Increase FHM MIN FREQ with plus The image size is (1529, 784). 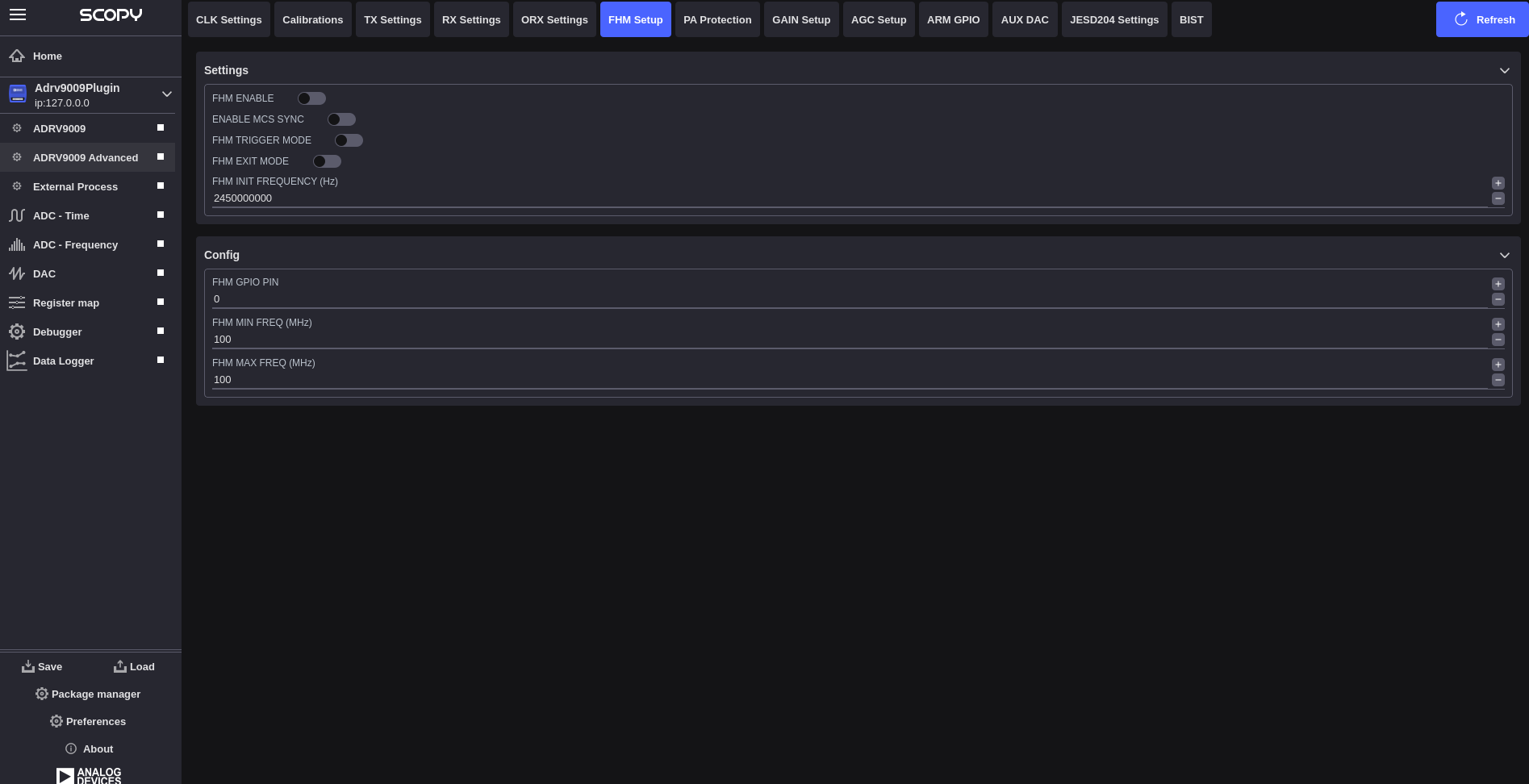point(1498,324)
